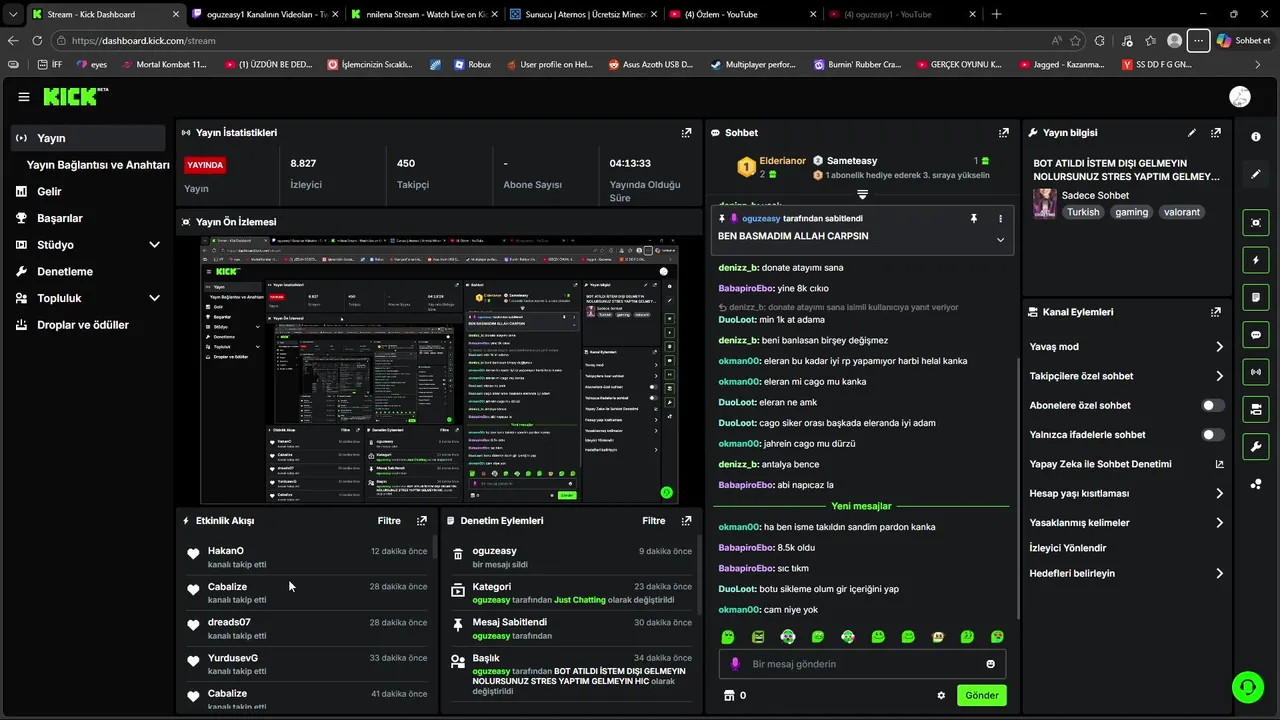Image resolution: width=1280 pixels, height=720 pixels.
Task: Toggle the broadcast signal widget icon in sidebar
Action: (1256, 371)
